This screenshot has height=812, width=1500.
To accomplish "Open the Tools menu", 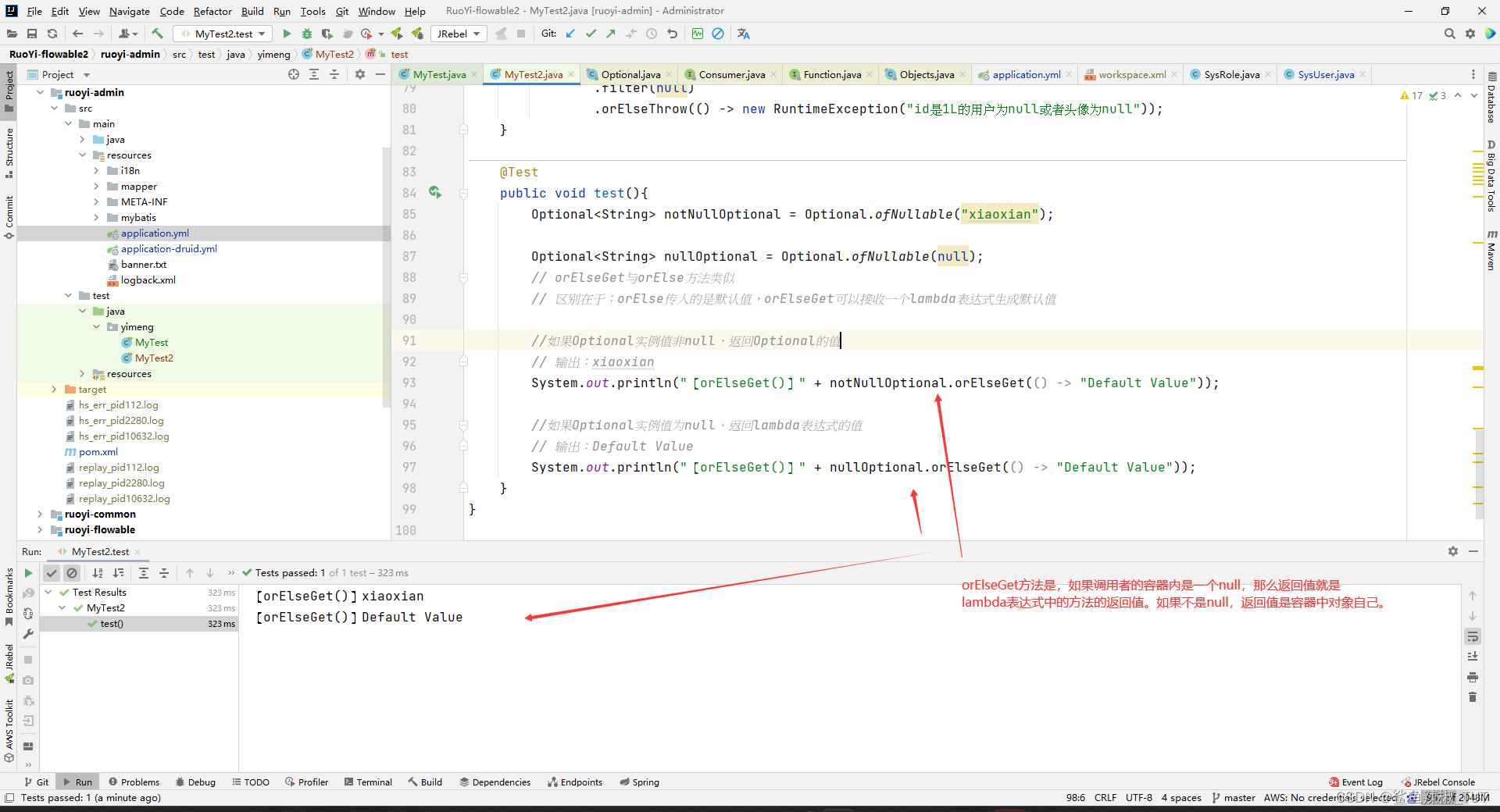I will click(x=312, y=11).
